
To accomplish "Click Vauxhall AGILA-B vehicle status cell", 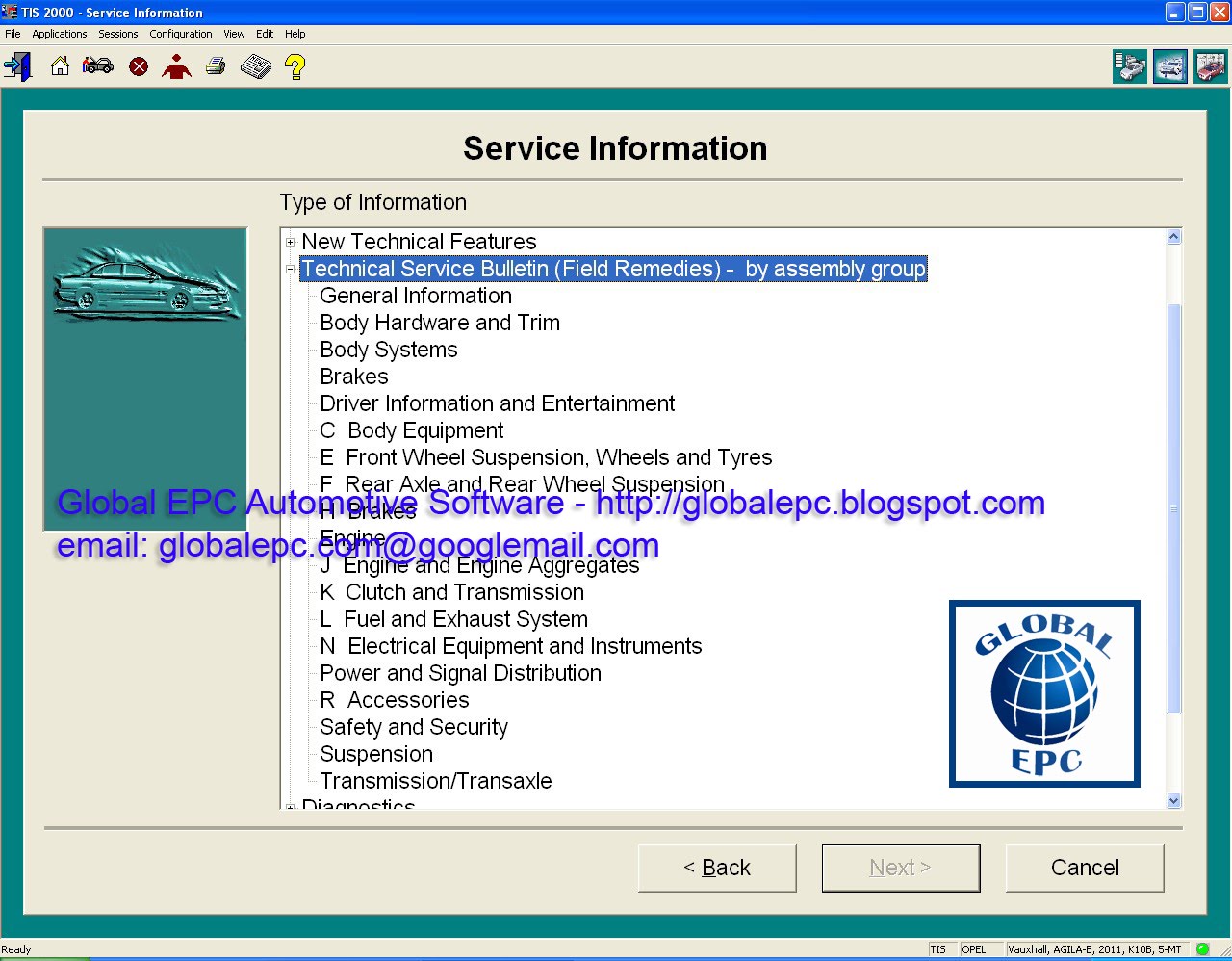I will [x=1096, y=949].
